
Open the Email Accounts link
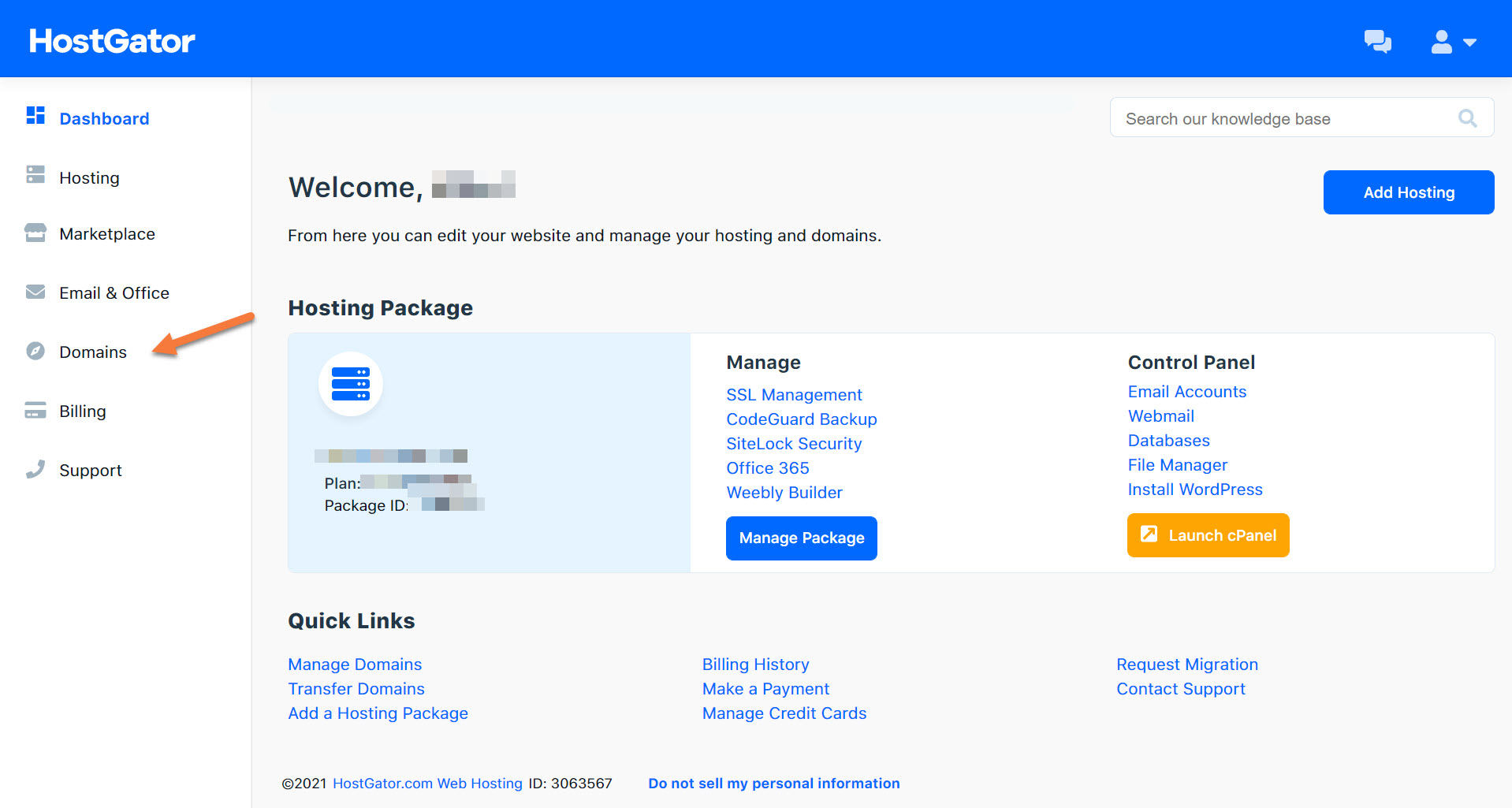tap(1187, 392)
